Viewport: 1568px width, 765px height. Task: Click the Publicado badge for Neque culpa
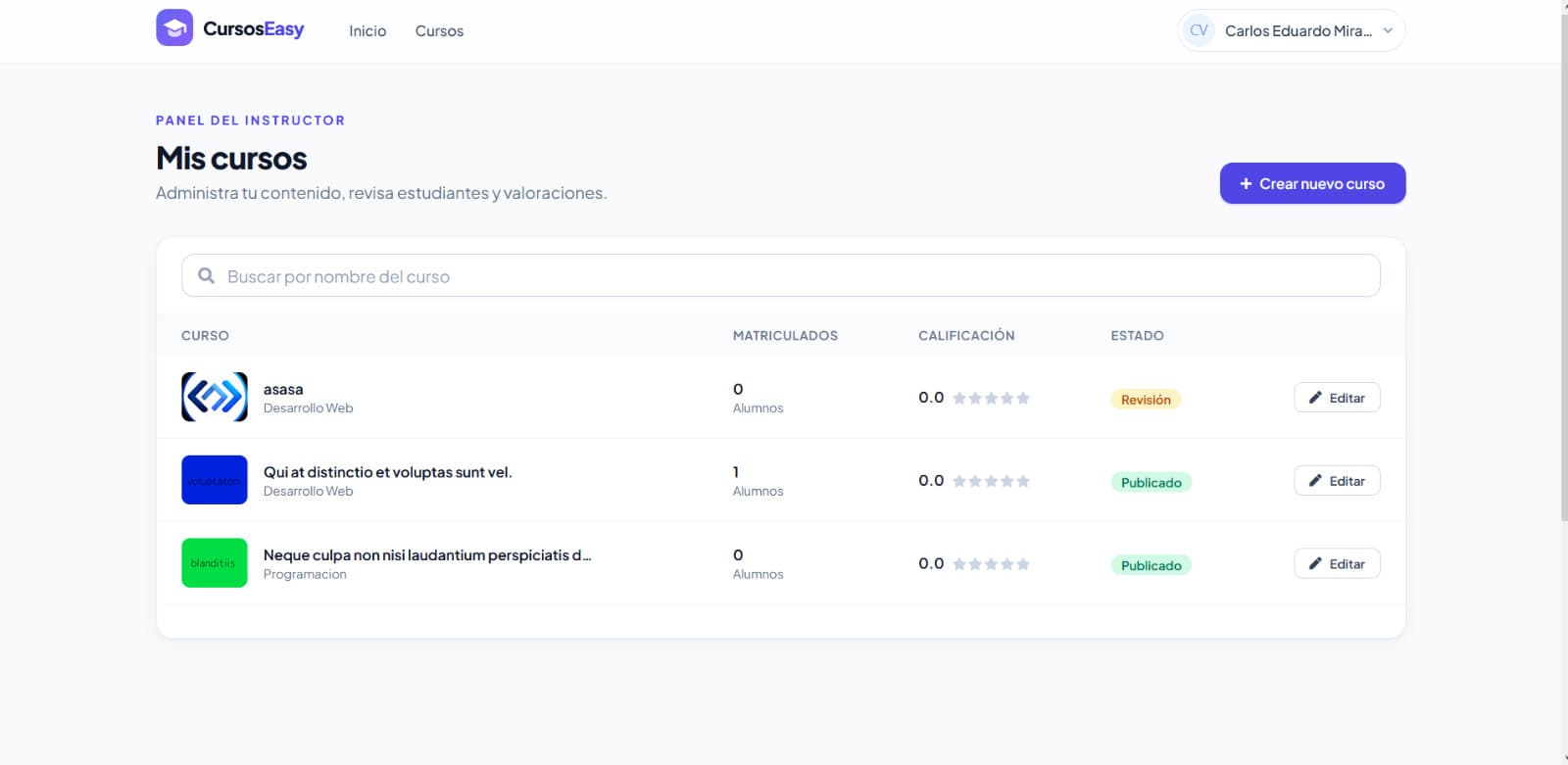tap(1151, 565)
